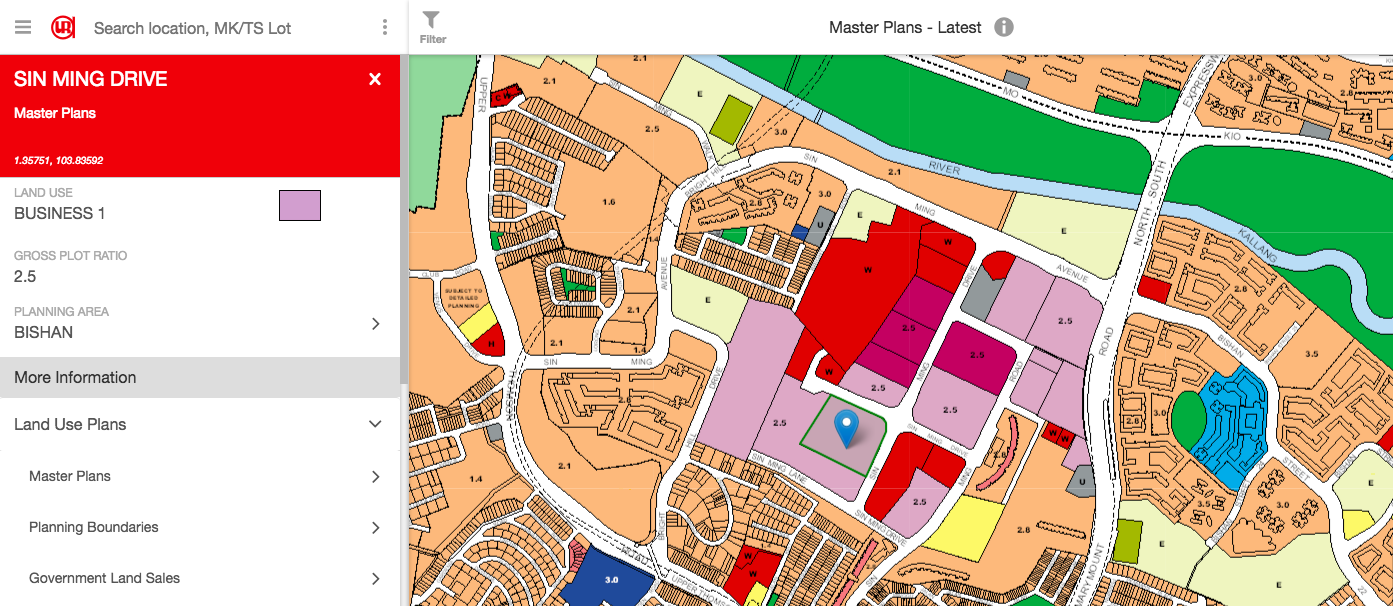Click the Master Plans - Latest map title
This screenshot has width=1393, height=606.
(x=905, y=27)
